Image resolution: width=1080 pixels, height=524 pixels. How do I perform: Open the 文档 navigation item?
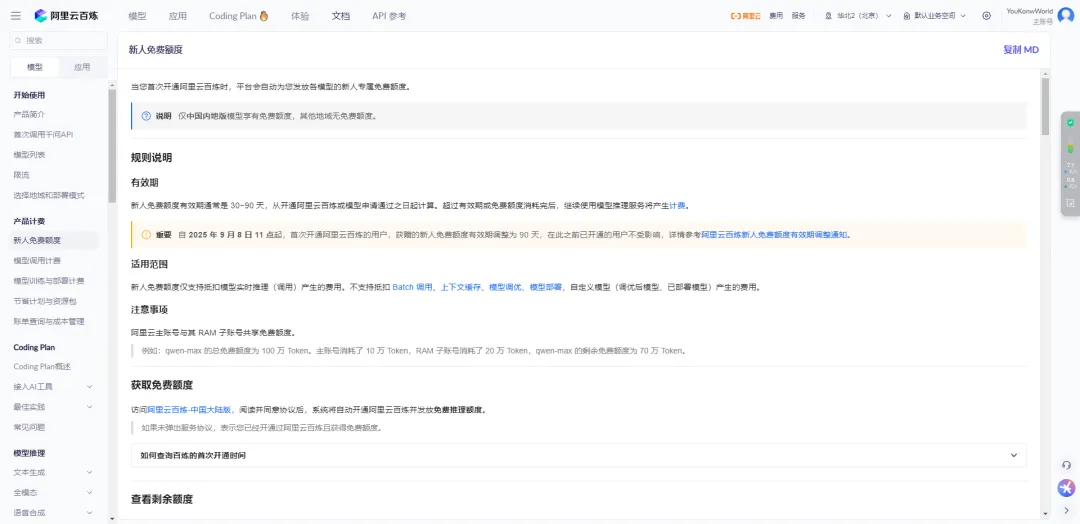coord(340,16)
